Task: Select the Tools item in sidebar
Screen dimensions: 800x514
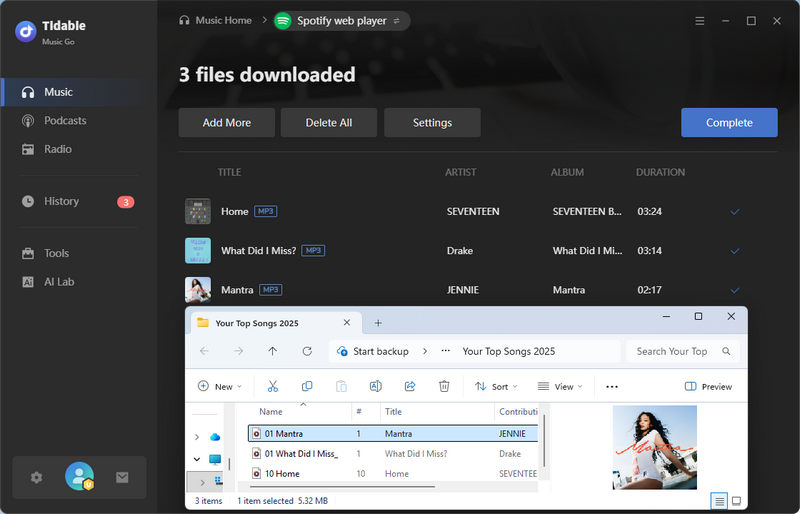Action: [56, 253]
